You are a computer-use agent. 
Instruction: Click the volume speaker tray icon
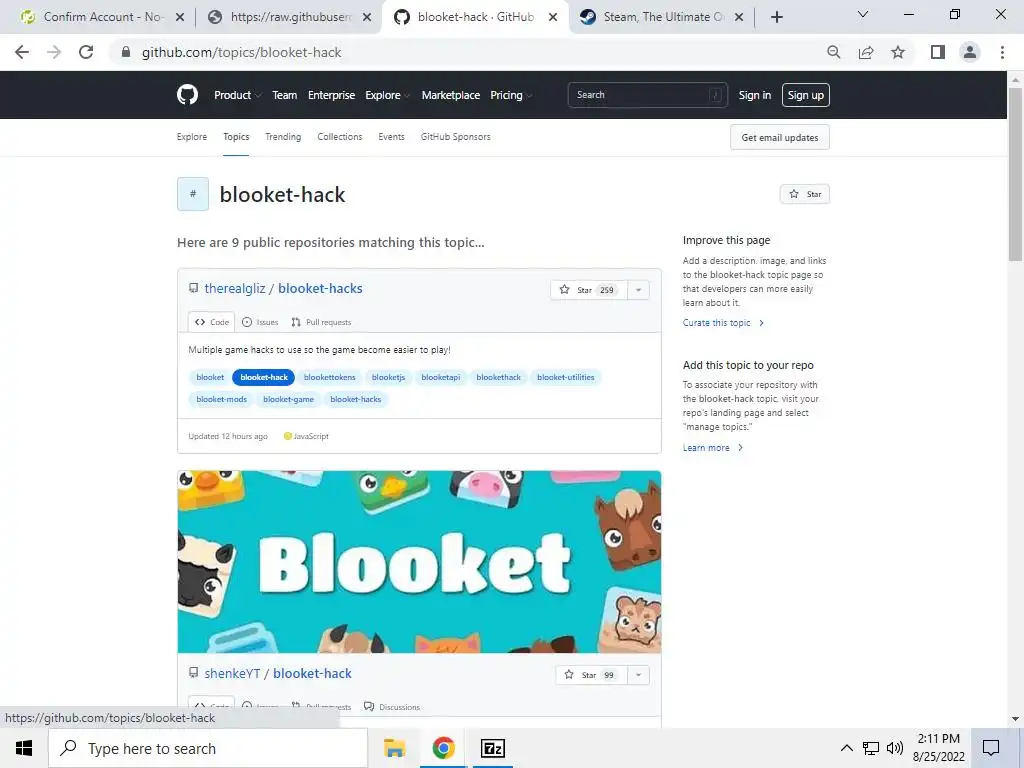(895, 748)
